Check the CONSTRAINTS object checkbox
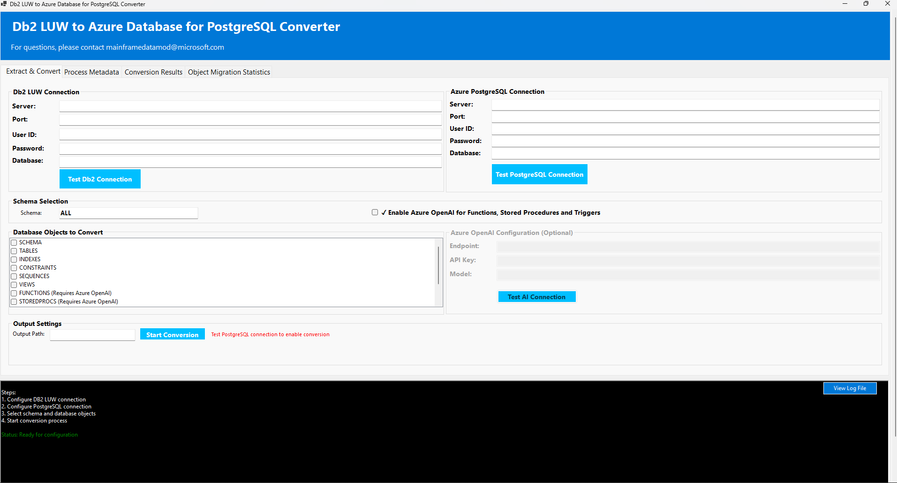 14,268
